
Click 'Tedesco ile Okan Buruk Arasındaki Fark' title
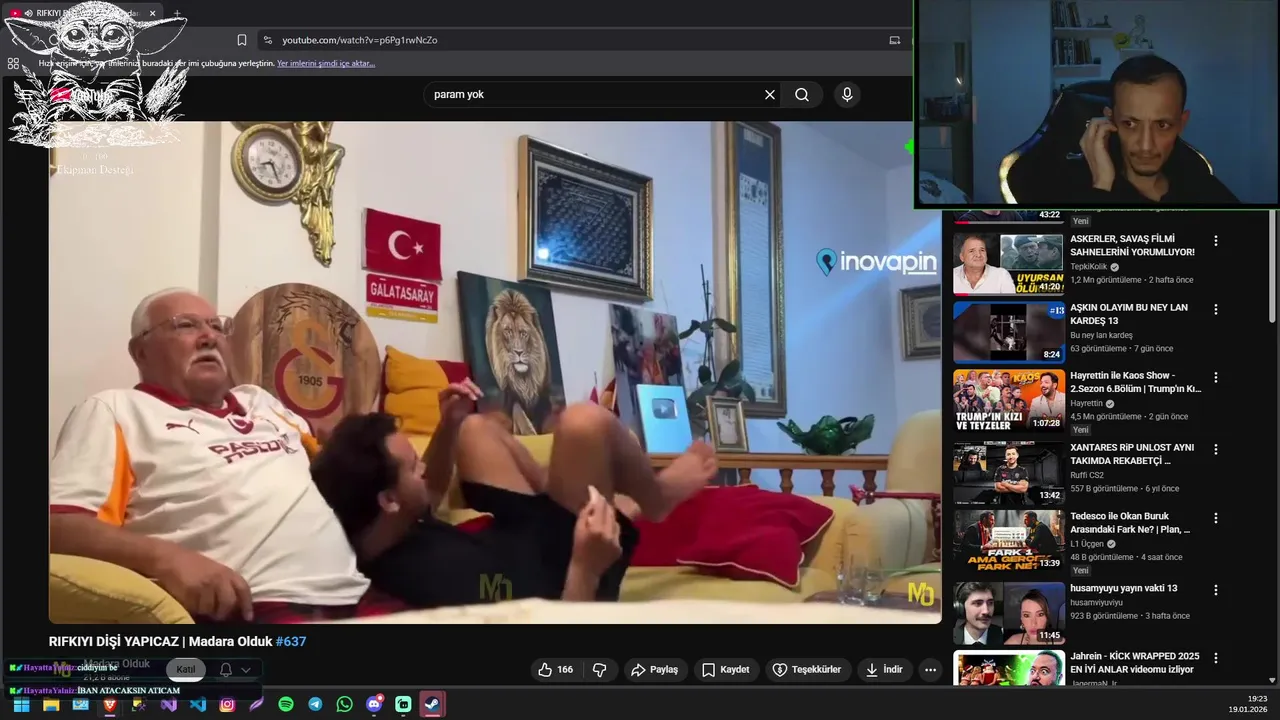click(x=1130, y=523)
